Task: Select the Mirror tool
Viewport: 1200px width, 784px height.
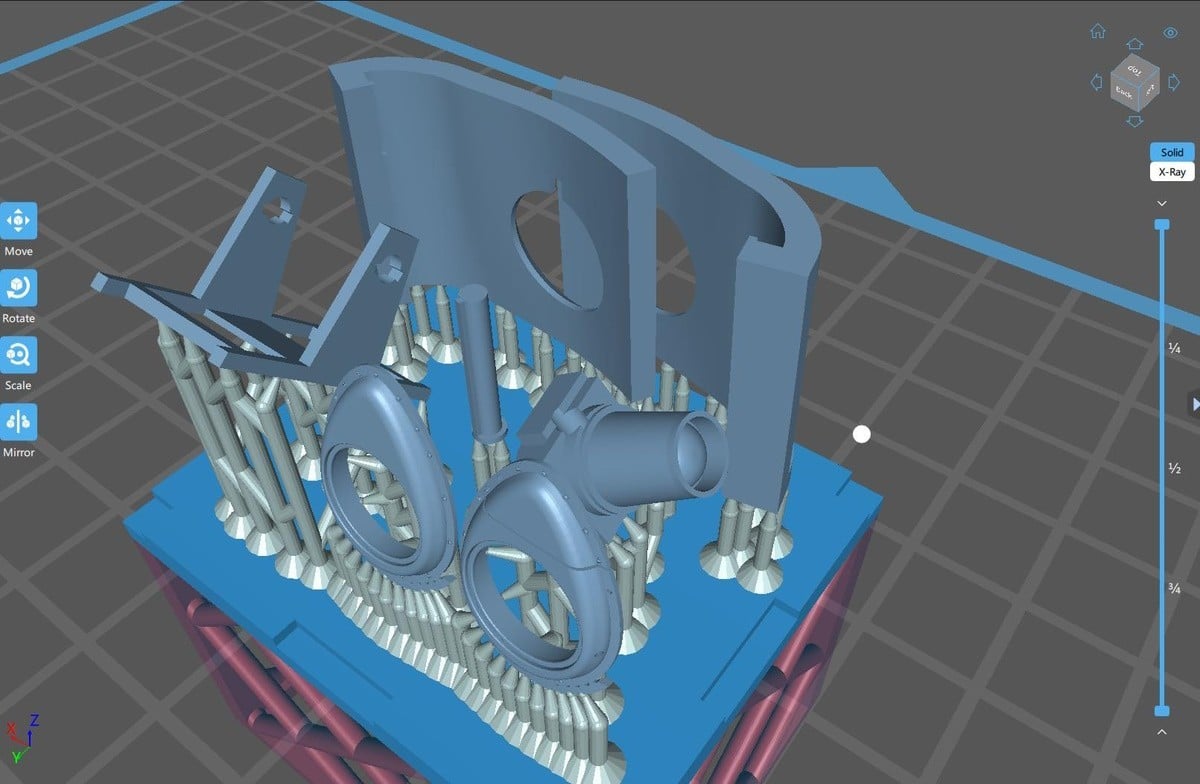Action: [x=19, y=422]
